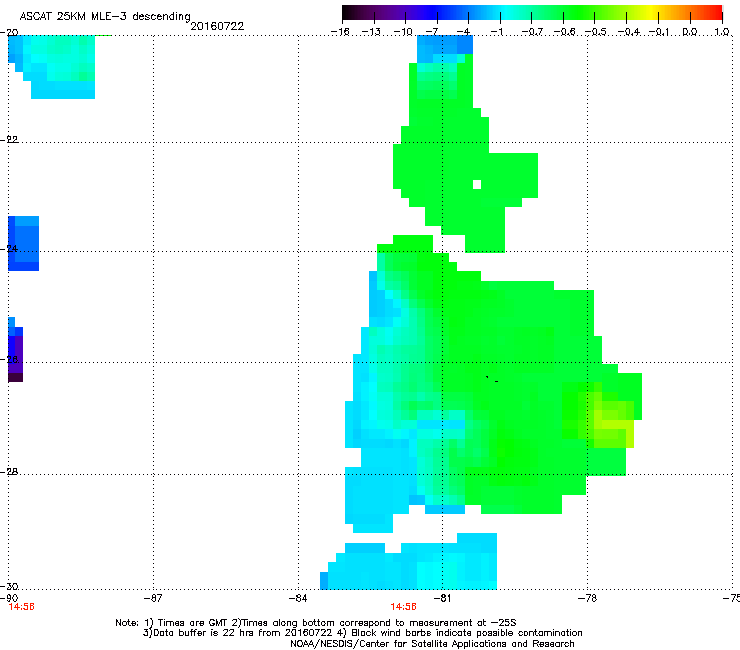Click the '-81' longitude axis label
The width and height of the screenshot is (740, 650).
pyautogui.click(x=442, y=598)
